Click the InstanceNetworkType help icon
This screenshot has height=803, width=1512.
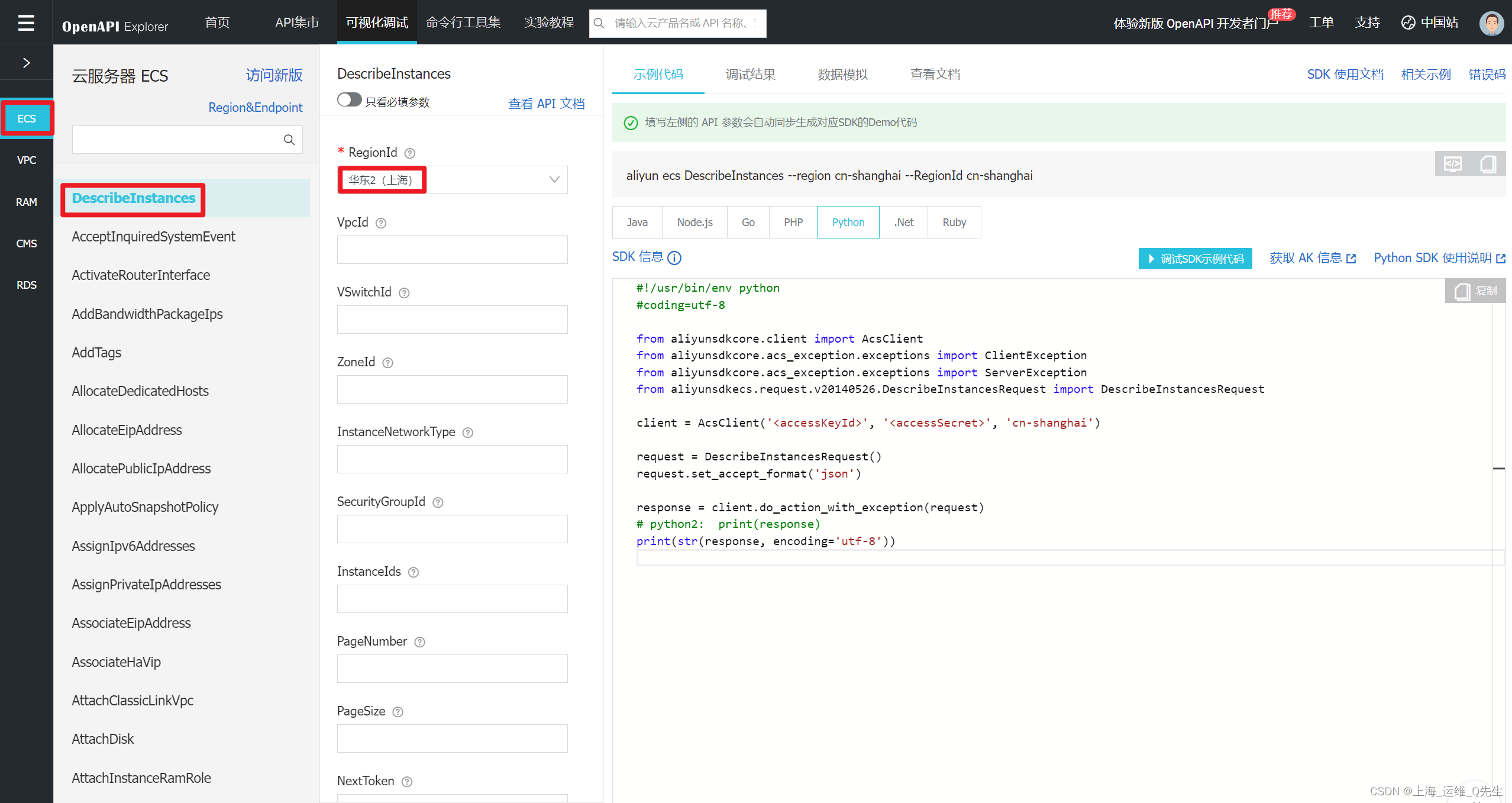coord(467,433)
